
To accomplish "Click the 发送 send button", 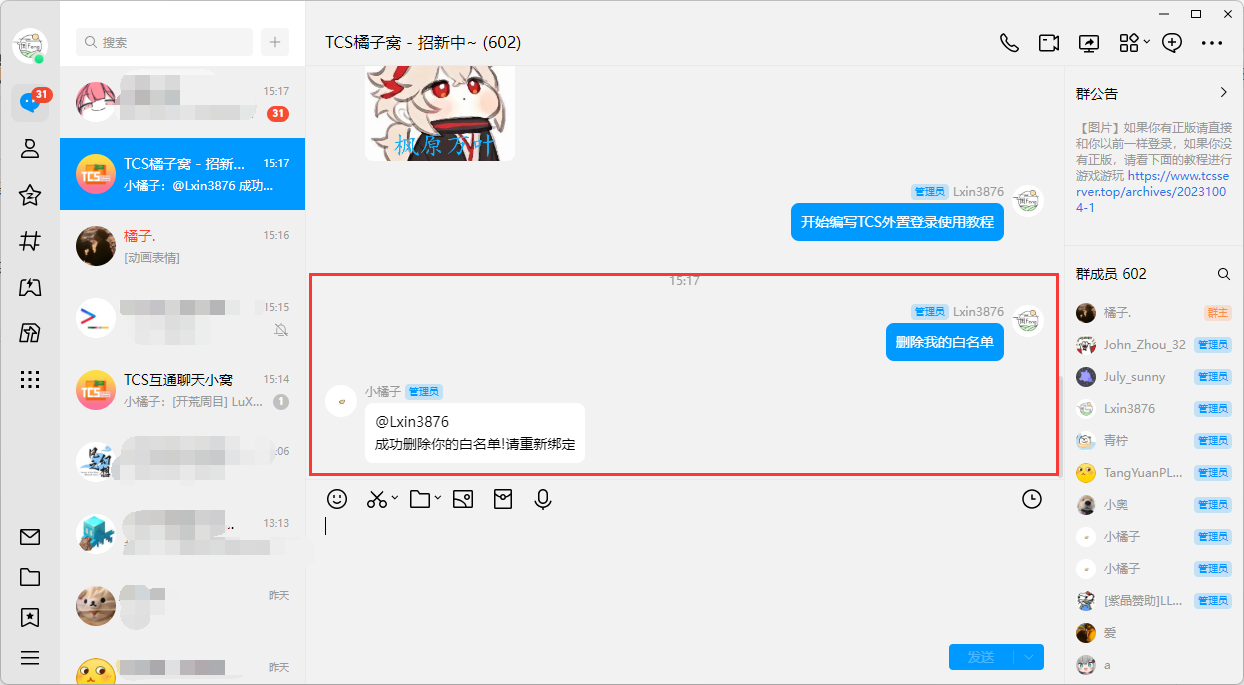I will pyautogui.click(x=980, y=657).
